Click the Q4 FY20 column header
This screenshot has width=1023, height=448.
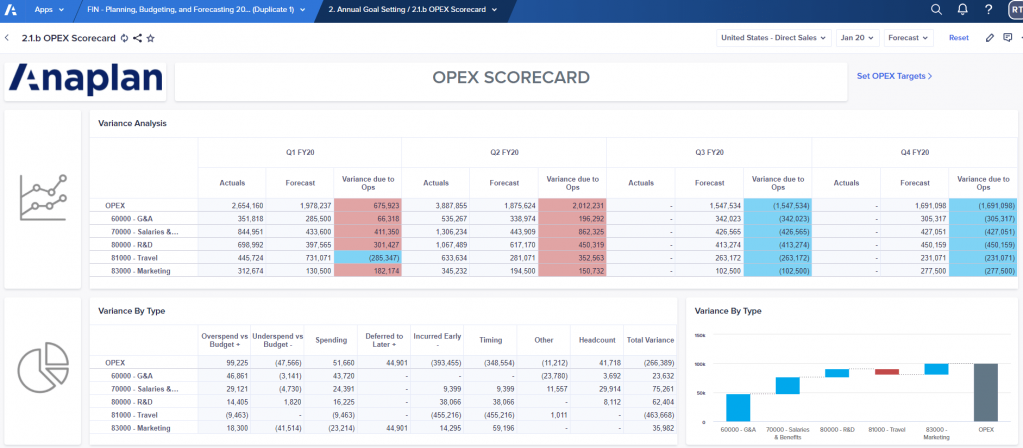(x=914, y=152)
